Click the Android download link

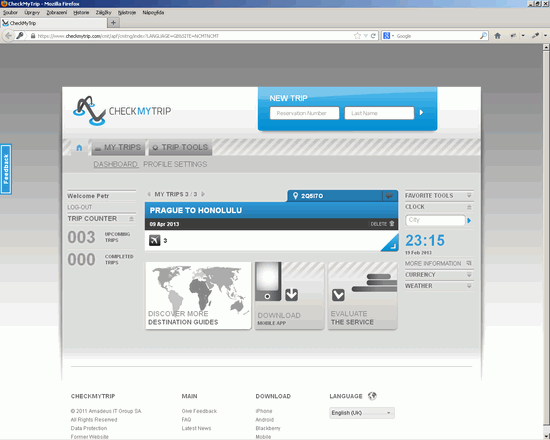pos(264,419)
